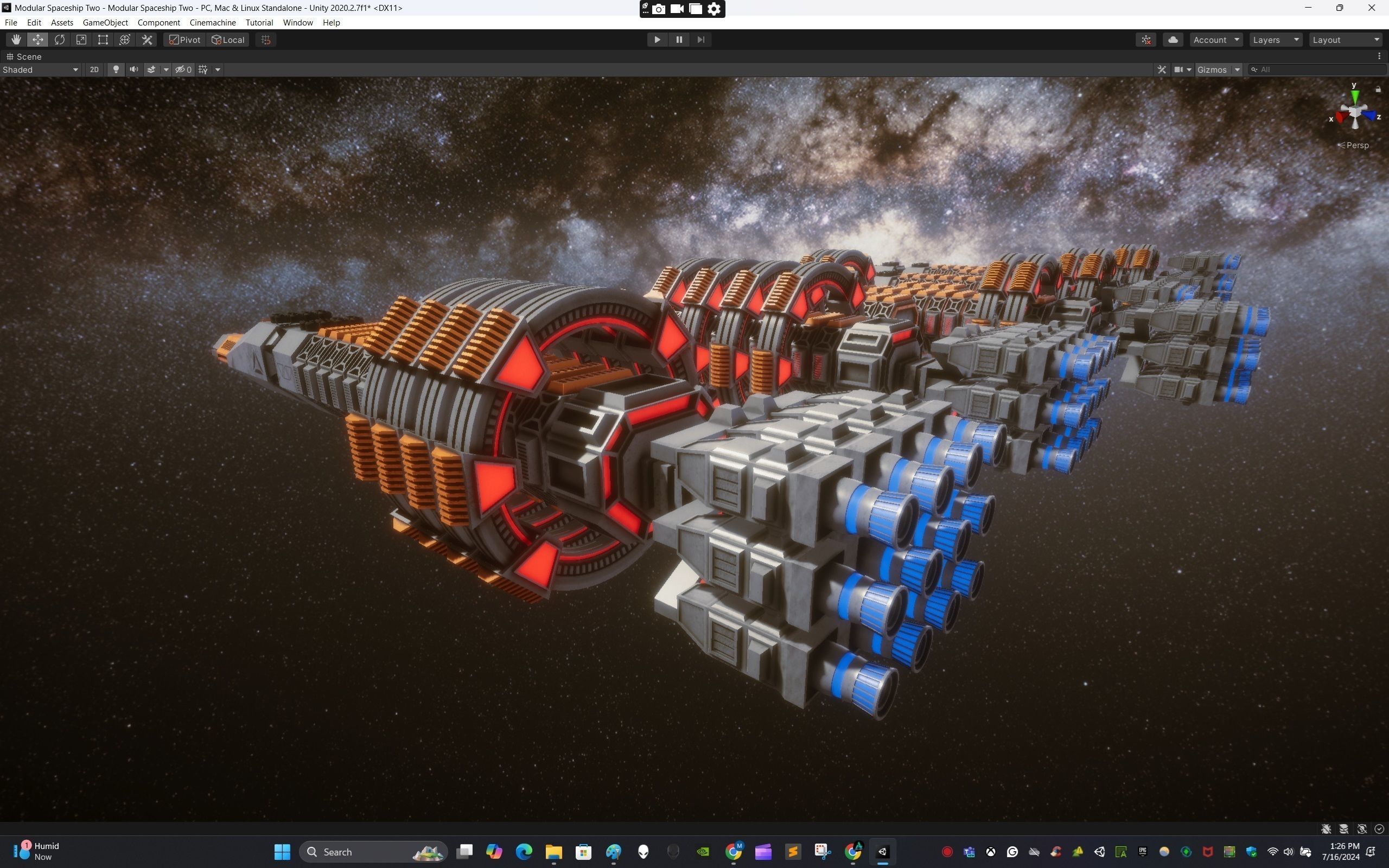Open scene view component tools icon
Screen dimensions: 1389x868
[1162, 69]
